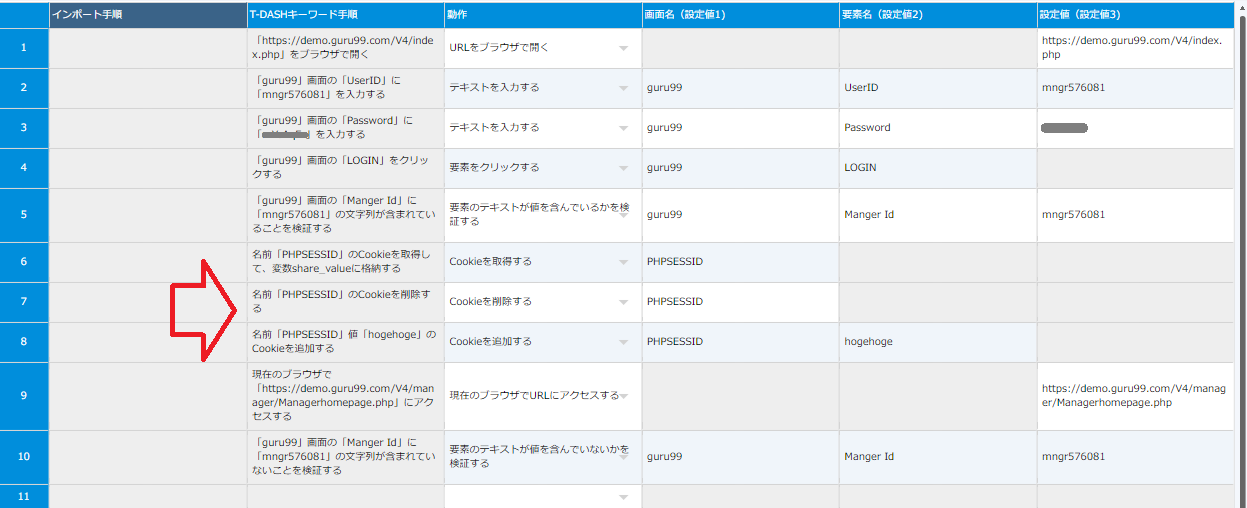Expand テキストを入力する dropdown in row 2
This screenshot has height=508, width=1247.
[624, 88]
